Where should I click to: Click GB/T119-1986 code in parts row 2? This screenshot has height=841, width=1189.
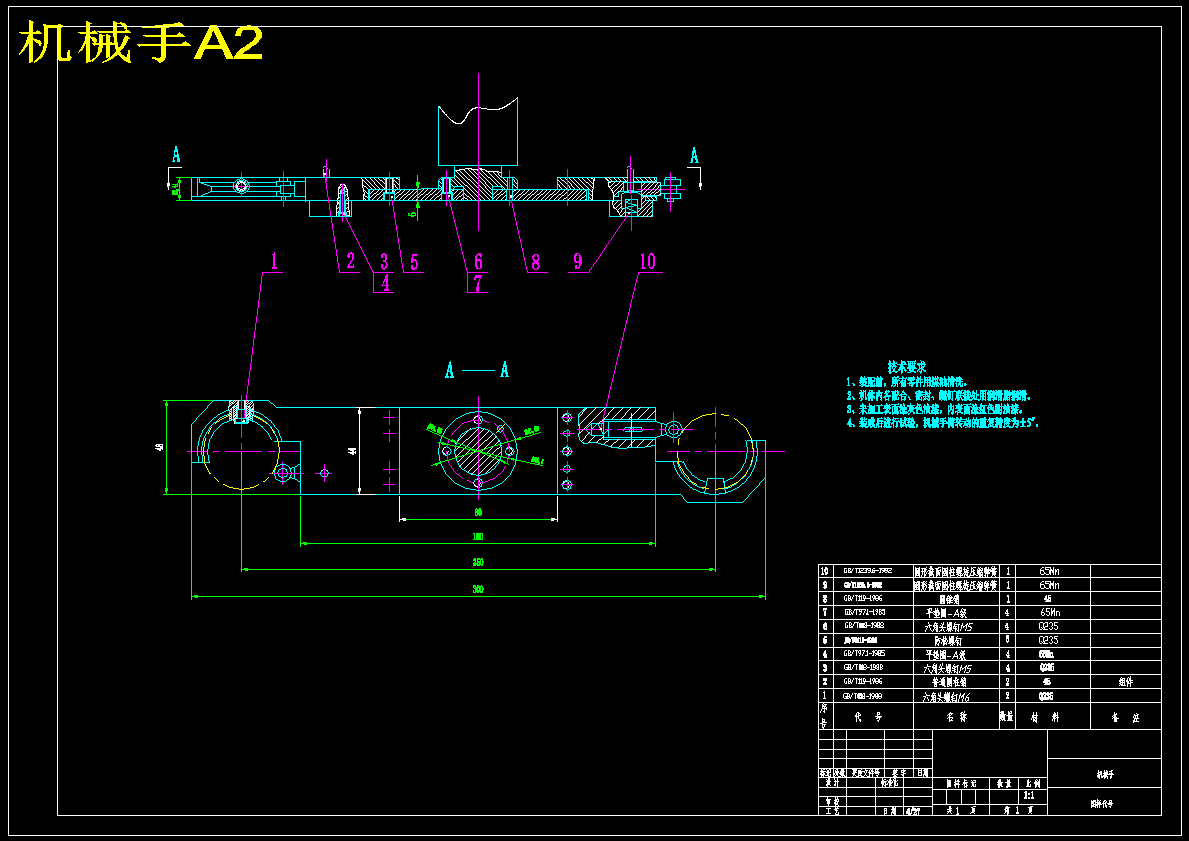pos(863,682)
